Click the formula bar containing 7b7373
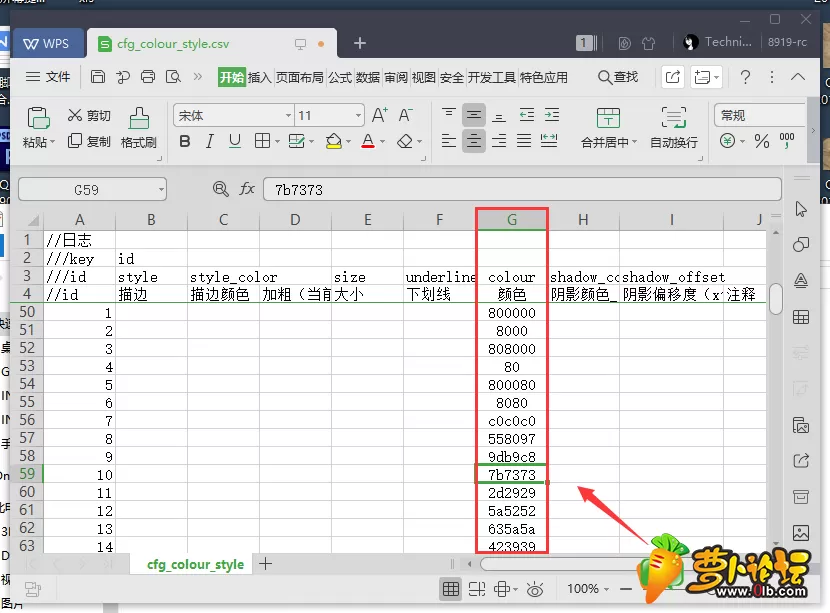 (522, 190)
